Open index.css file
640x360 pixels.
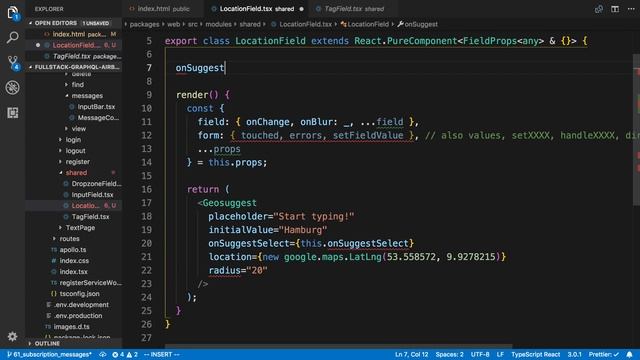point(74,261)
